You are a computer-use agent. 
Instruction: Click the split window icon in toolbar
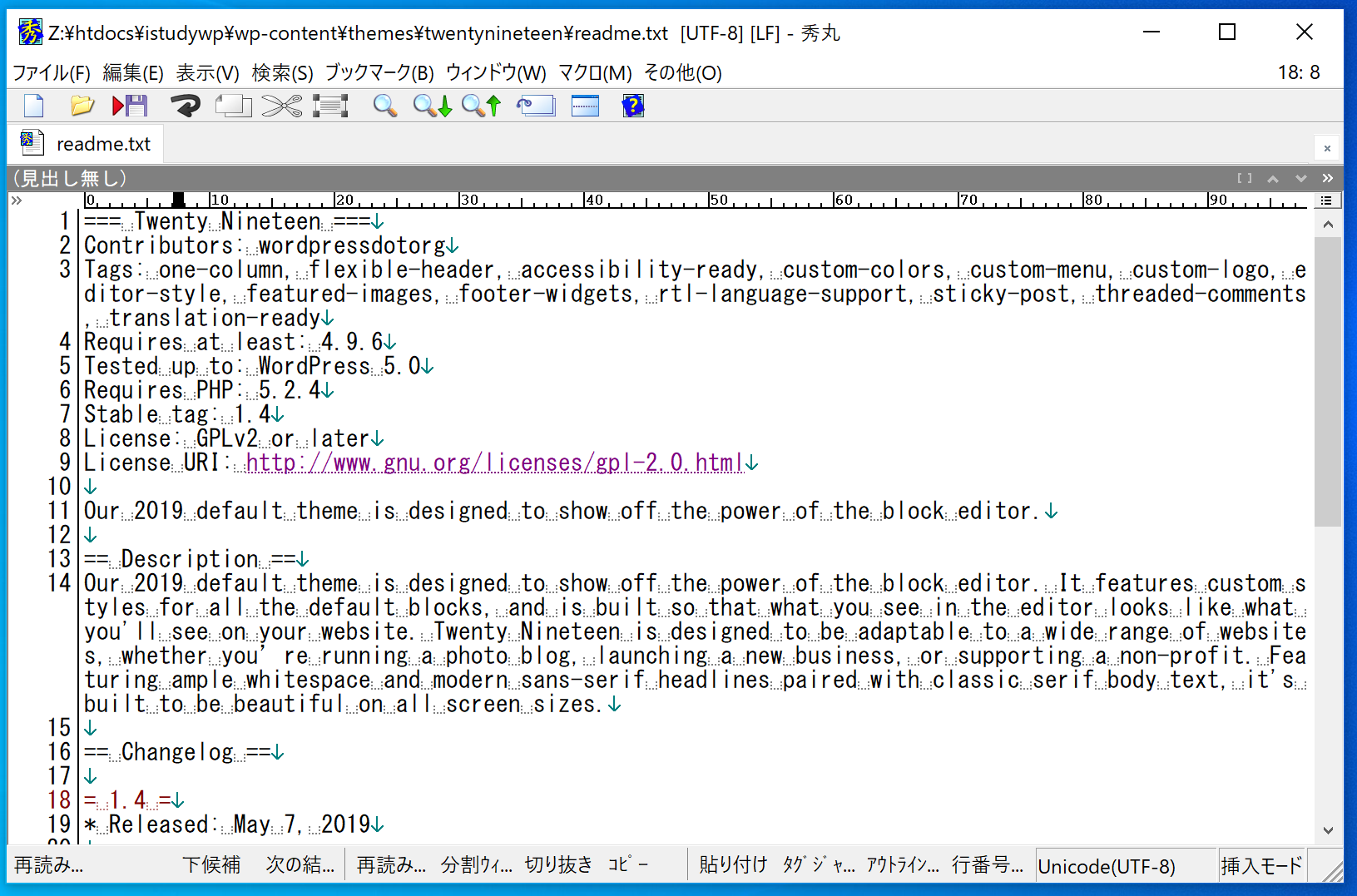point(585,106)
